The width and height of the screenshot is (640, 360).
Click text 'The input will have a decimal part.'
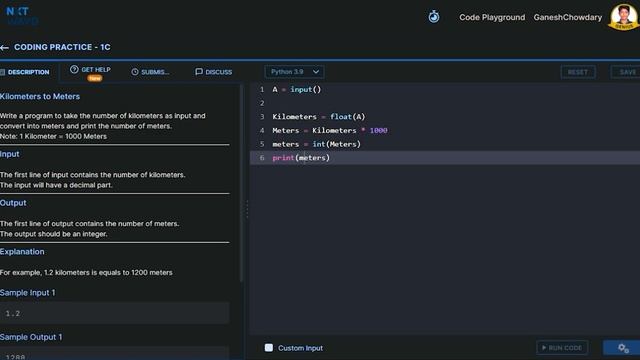click(x=56, y=185)
